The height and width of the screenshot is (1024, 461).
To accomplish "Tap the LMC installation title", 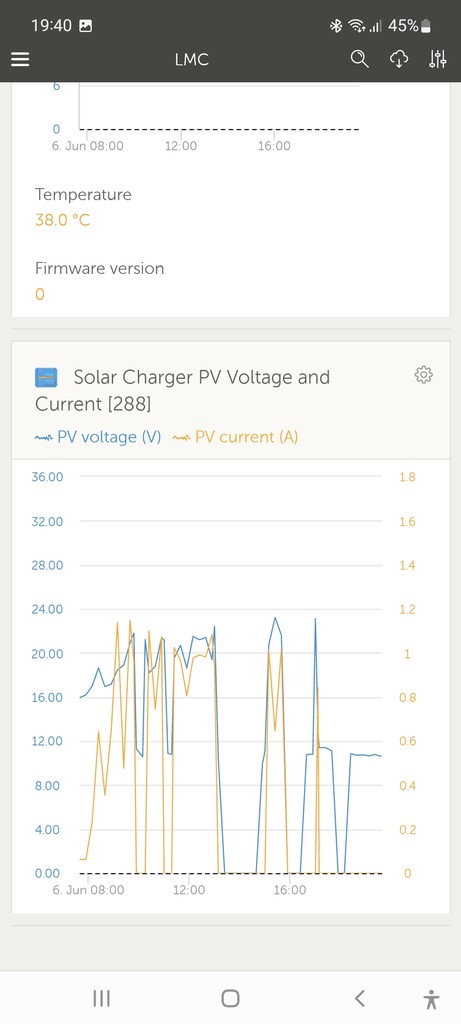I will click(x=192, y=59).
